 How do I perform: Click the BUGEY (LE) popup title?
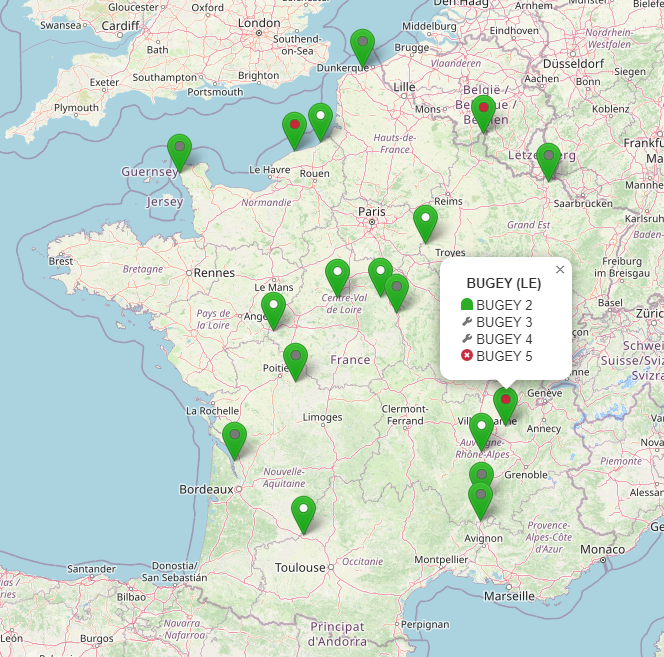[x=504, y=283]
